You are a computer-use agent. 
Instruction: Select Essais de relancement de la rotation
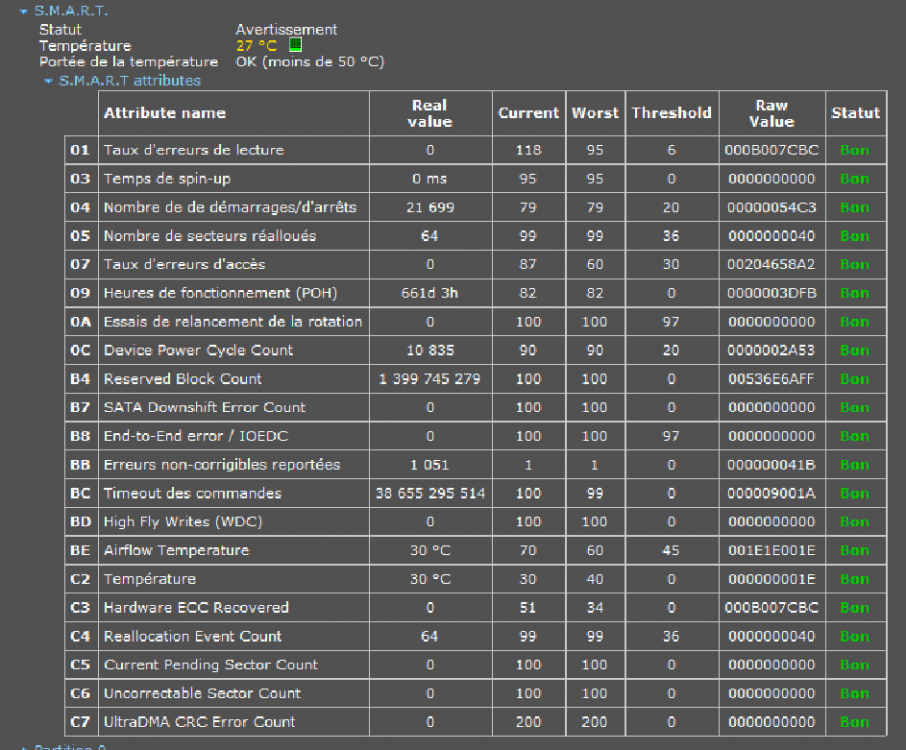pos(233,322)
